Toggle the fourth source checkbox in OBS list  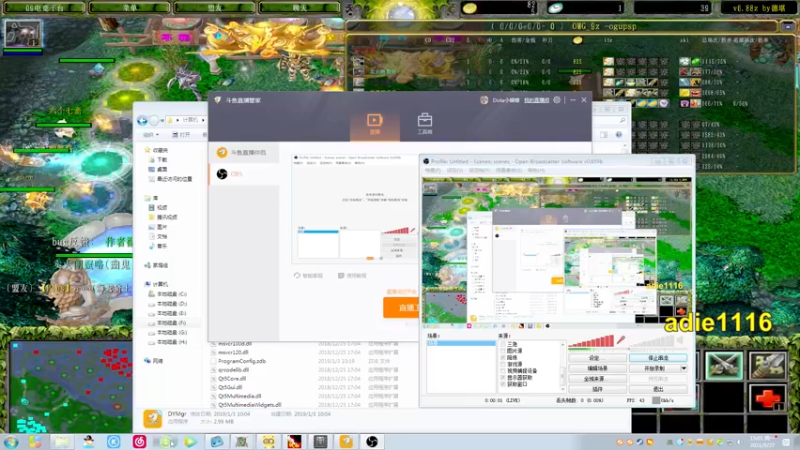(x=503, y=364)
